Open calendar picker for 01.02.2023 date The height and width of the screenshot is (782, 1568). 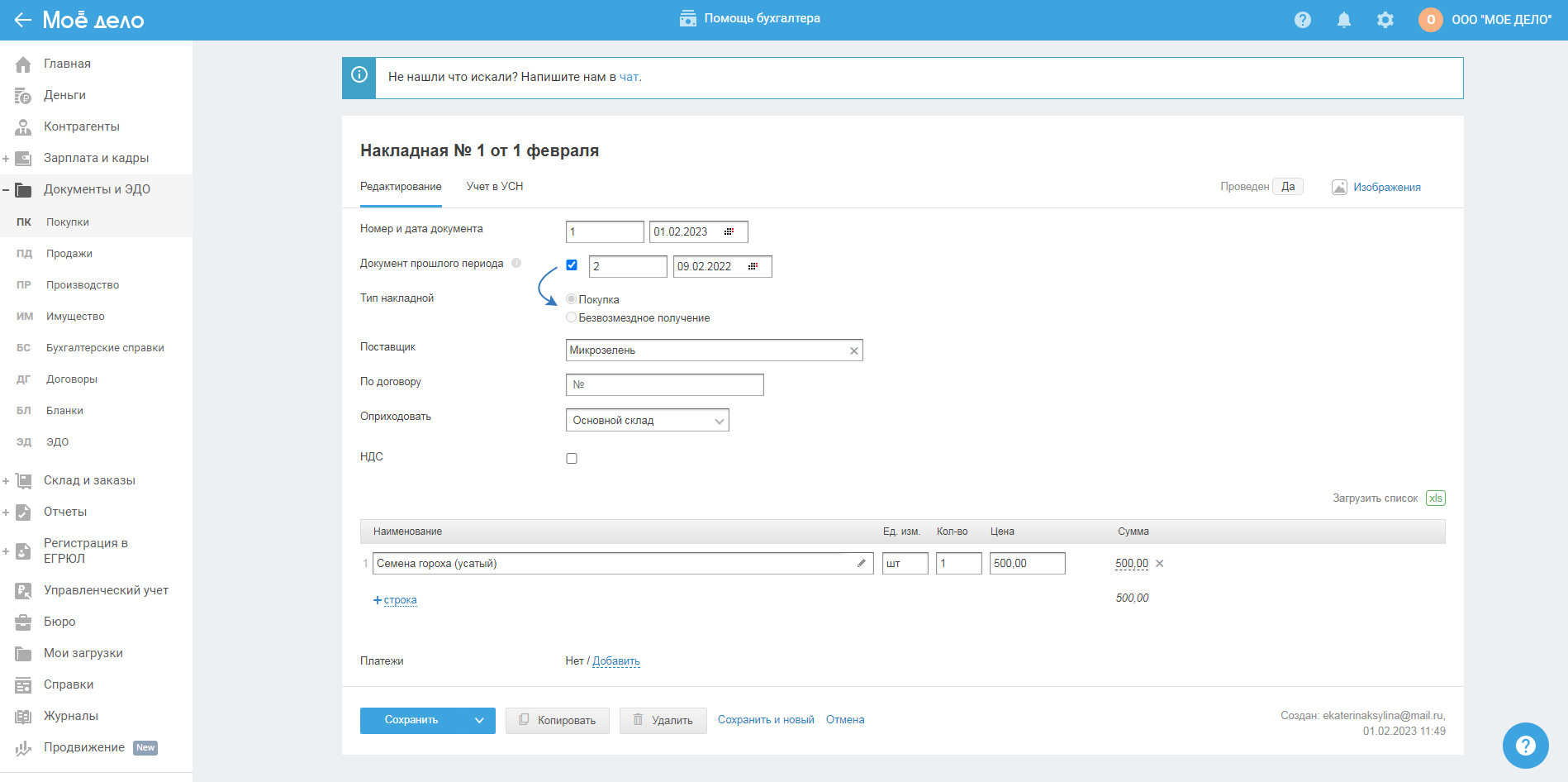point(729,232)
